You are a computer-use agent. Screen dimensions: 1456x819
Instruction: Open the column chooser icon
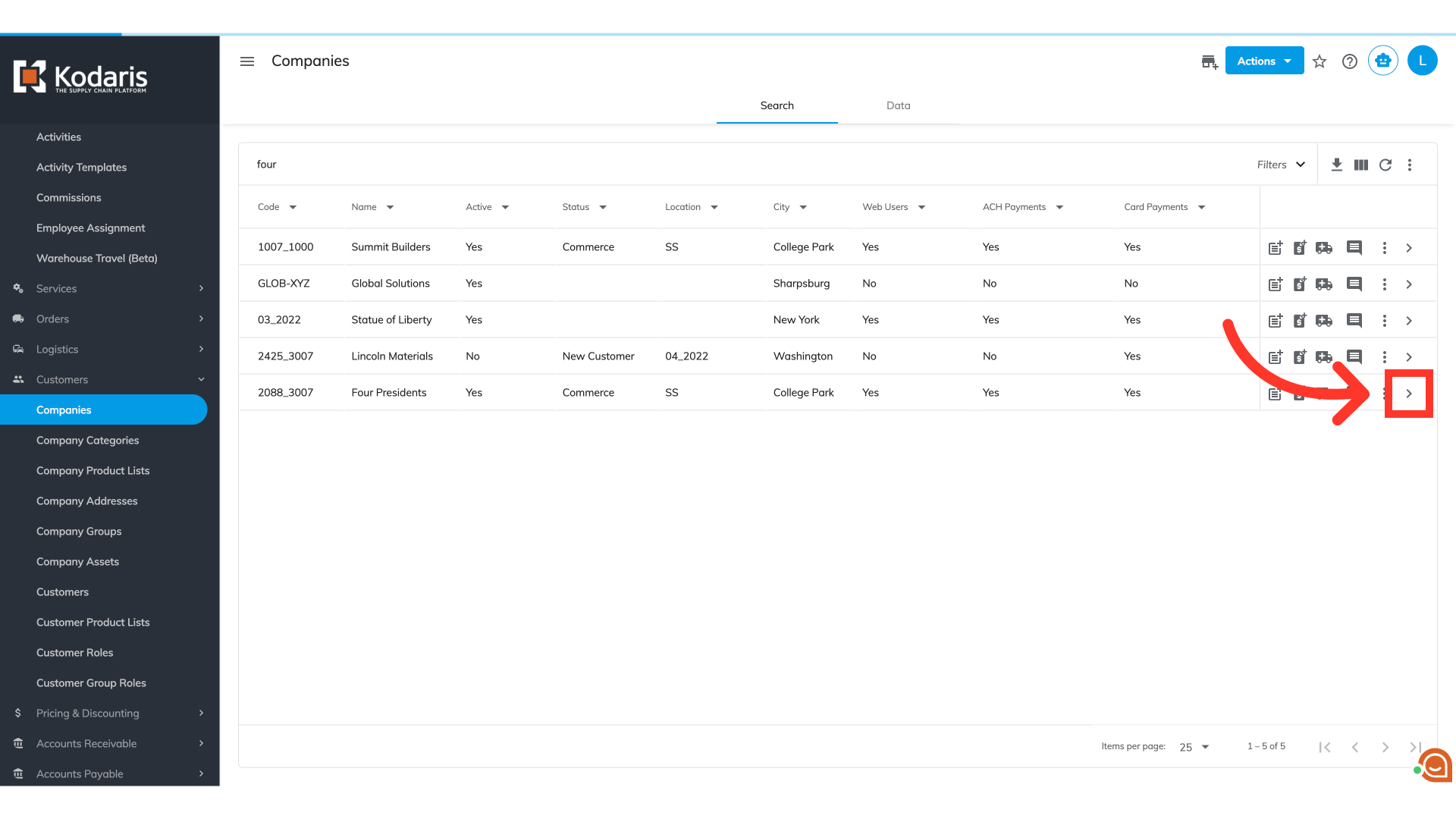click(x=1361, y=165)
